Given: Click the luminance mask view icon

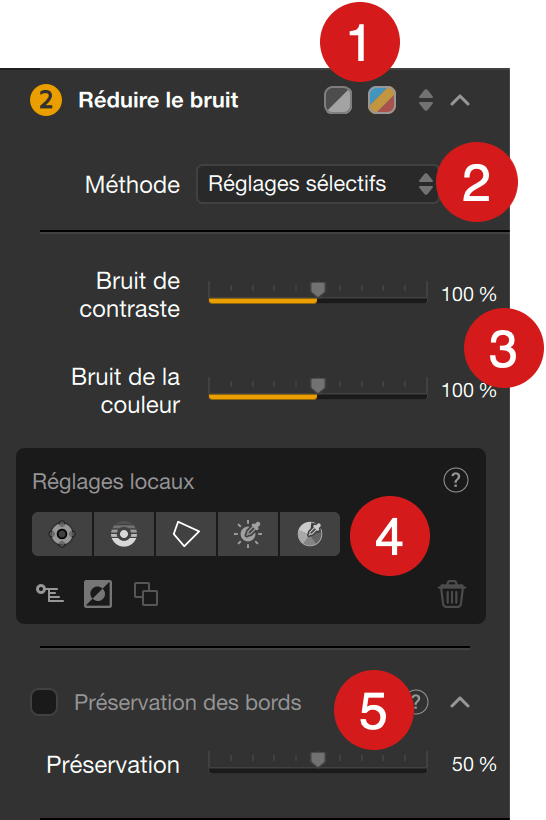Looking at the screenshot, I should [338, 100].
